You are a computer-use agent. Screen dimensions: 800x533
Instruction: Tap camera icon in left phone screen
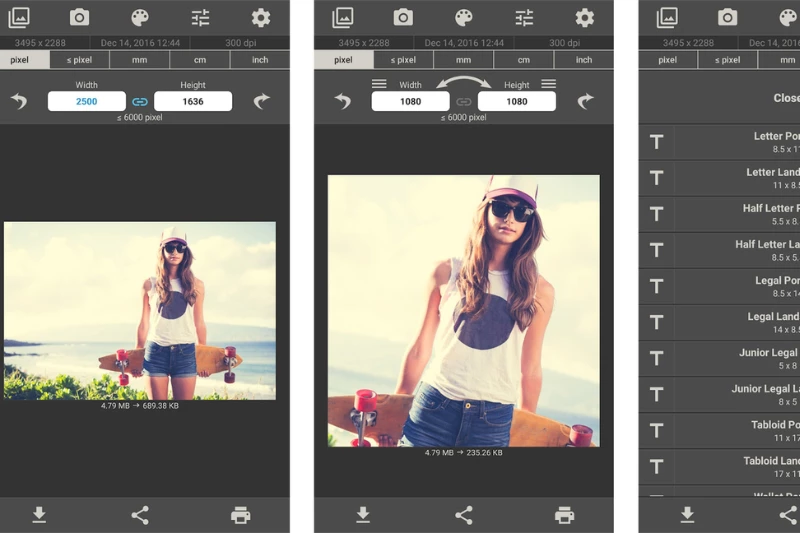[x=79, y=18]
